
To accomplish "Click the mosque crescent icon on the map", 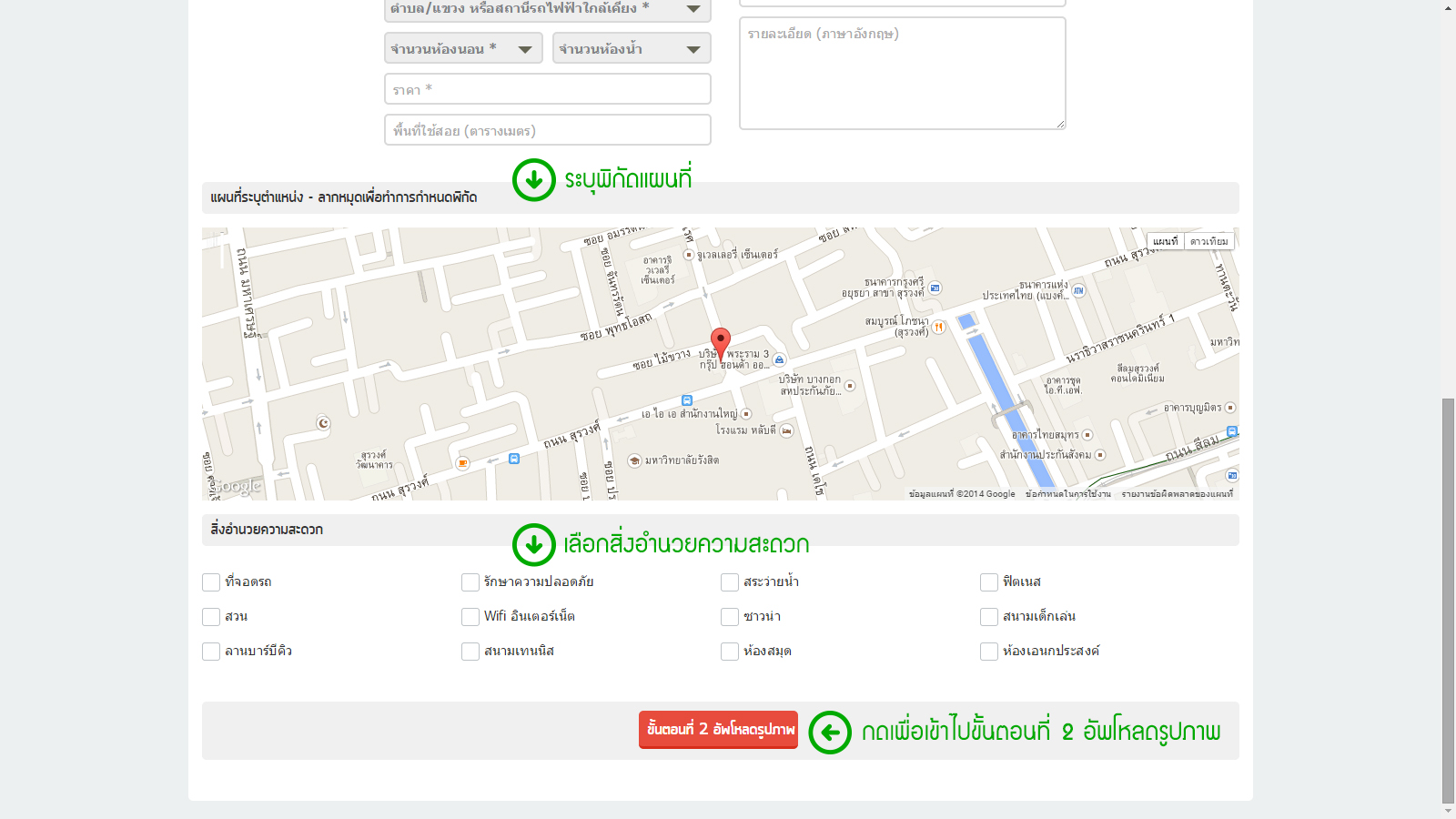I will pos(323,422).
